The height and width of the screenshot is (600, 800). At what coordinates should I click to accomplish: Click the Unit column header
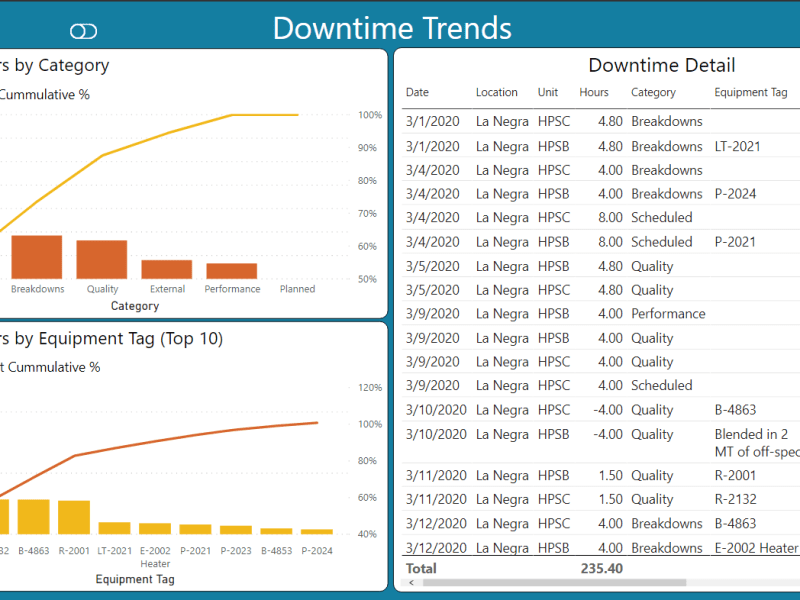coord(548,93)
